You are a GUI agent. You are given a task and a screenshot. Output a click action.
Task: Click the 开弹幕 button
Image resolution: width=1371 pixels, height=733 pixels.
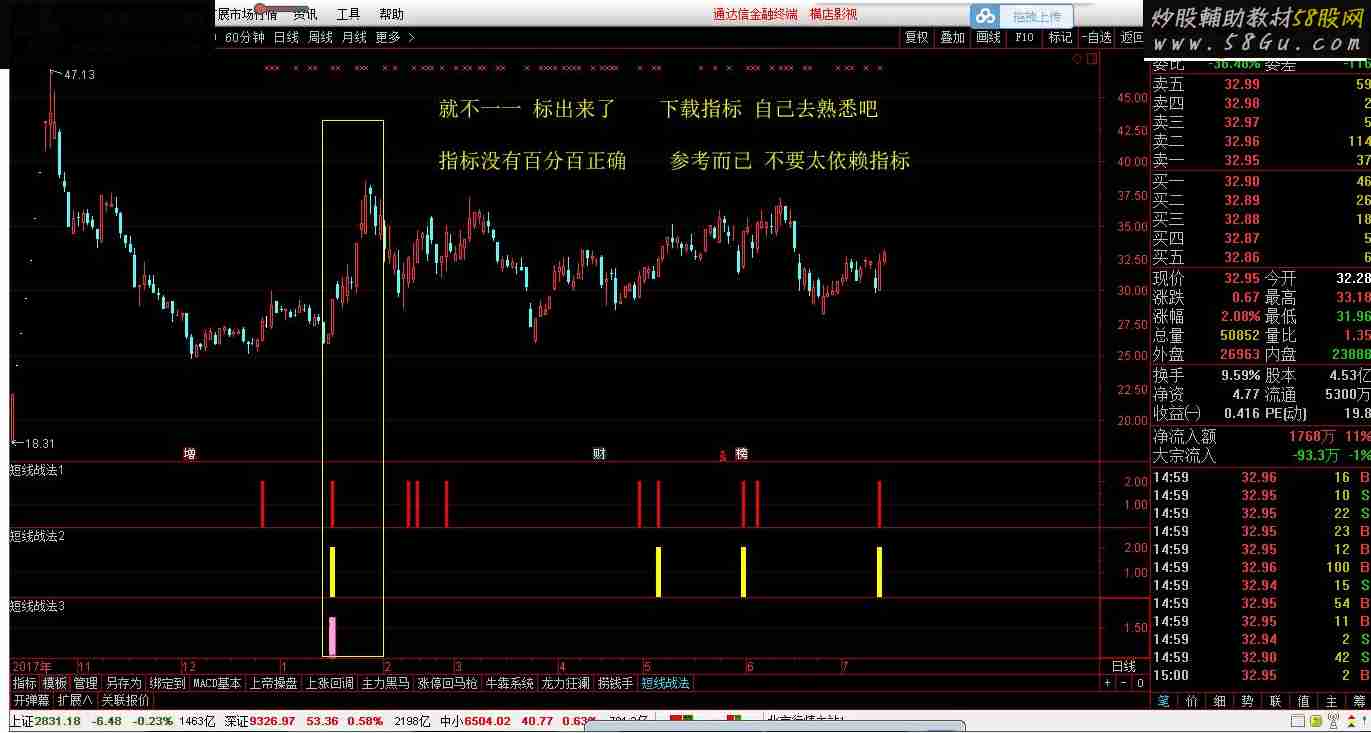point(31,700)
